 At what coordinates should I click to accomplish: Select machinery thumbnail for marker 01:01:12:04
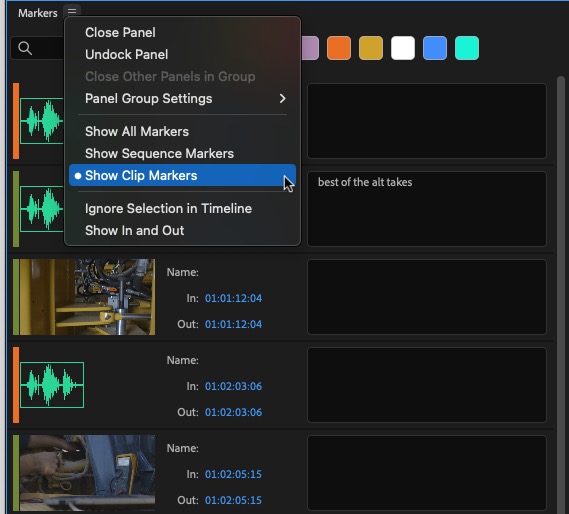87,297
